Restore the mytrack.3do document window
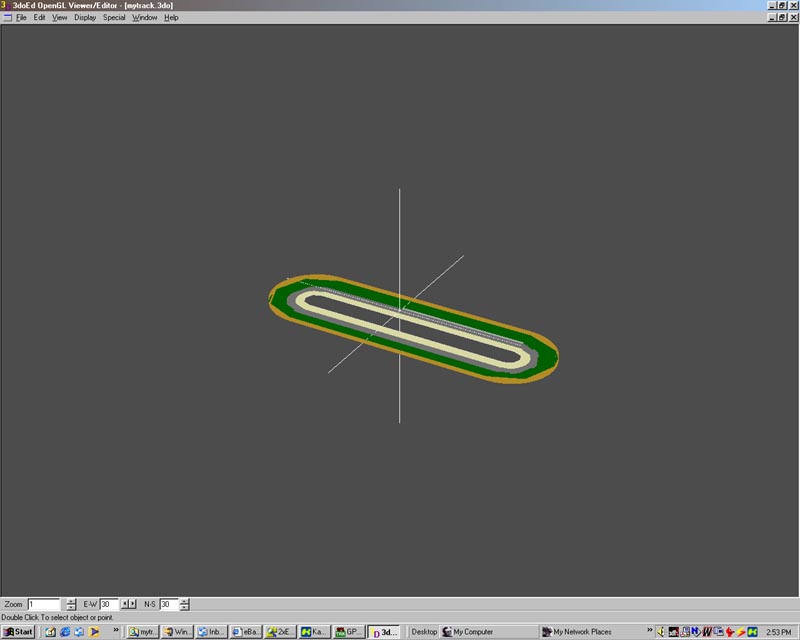Screen dimensions: 800x640 click(782, 17)
